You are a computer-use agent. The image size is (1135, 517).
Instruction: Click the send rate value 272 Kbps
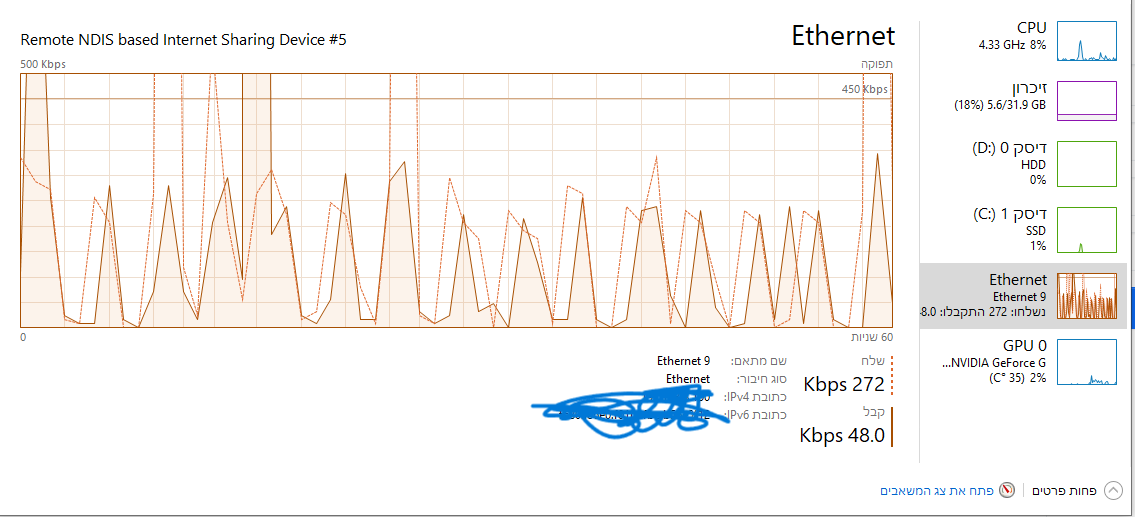coord(844,384)
